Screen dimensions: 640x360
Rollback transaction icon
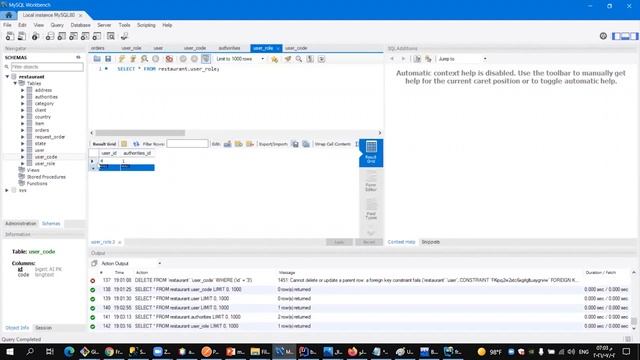[194, 59]
